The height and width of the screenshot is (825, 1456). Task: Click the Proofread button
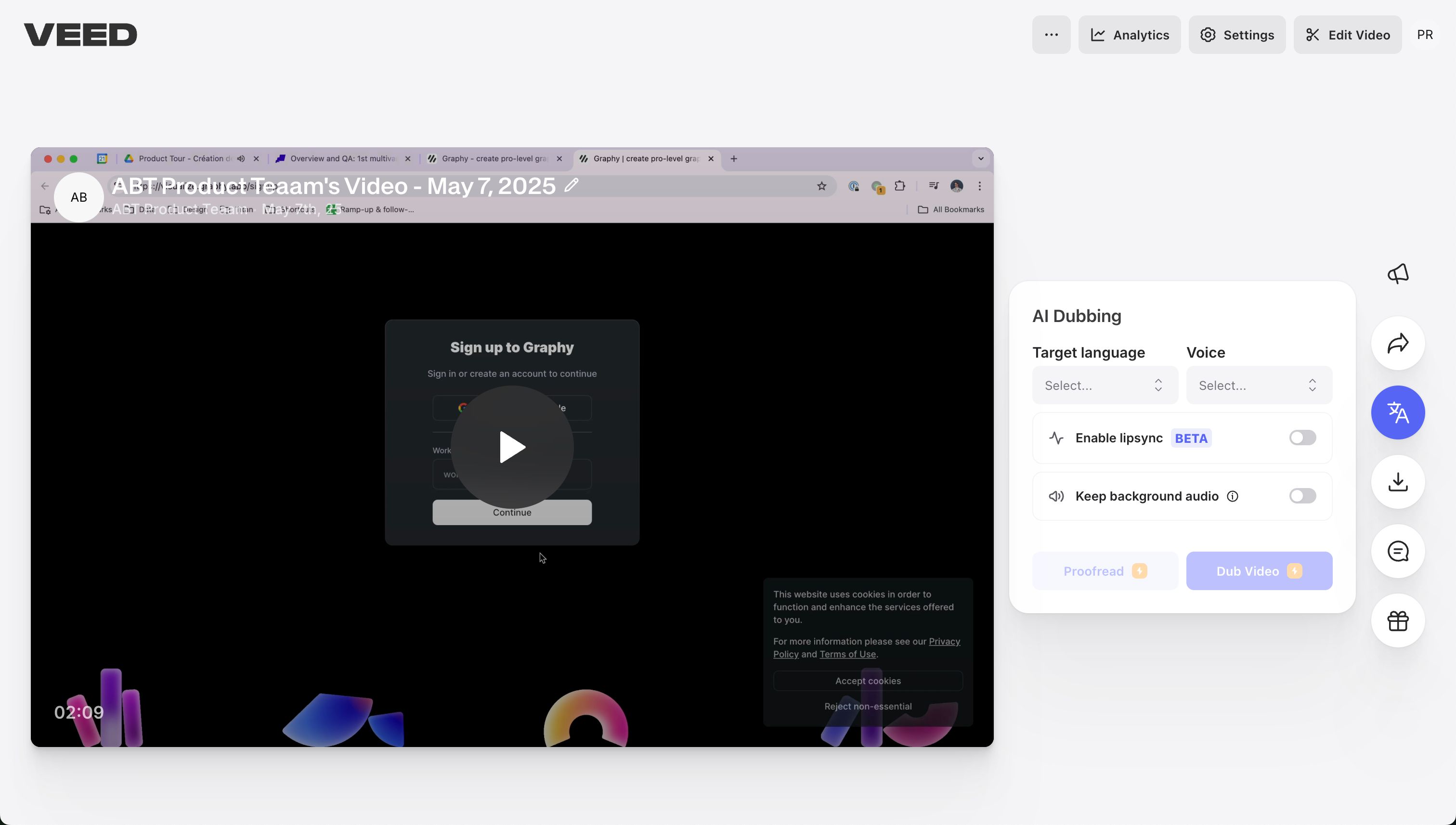click(x=1105, y=570)
